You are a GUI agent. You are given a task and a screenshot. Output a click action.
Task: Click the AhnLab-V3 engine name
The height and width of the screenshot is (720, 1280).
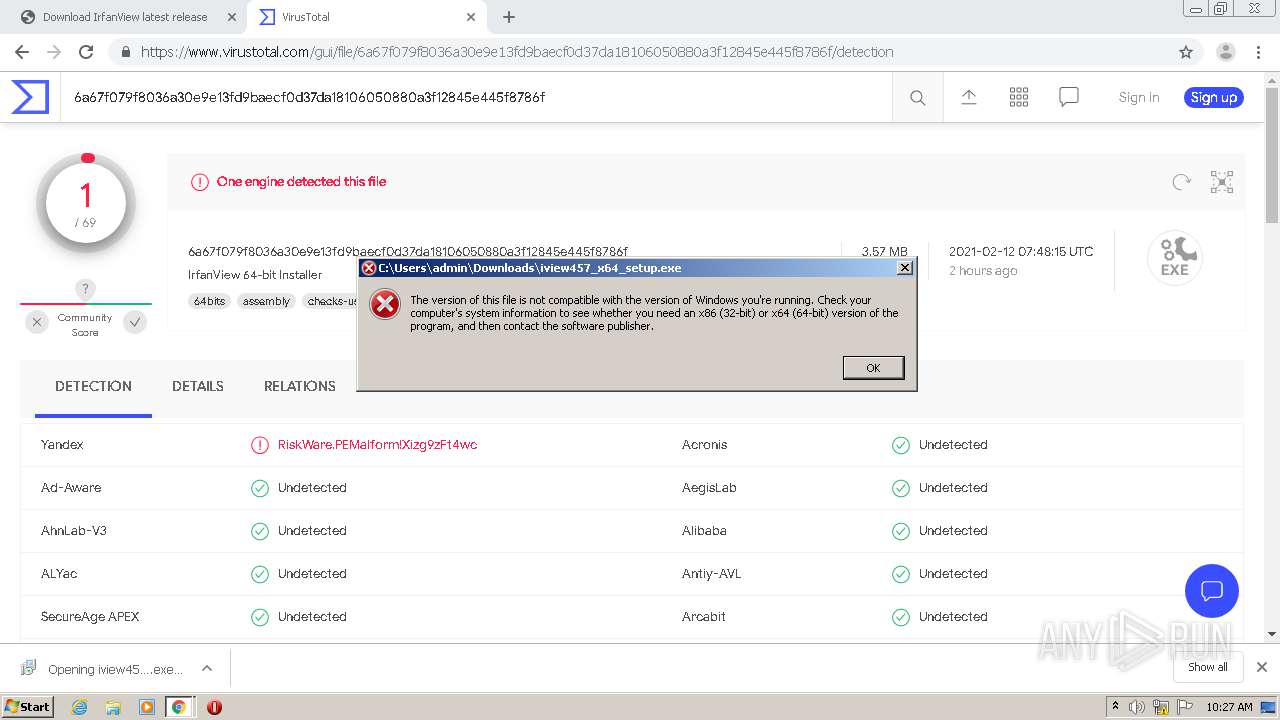[x=74, y=531]
